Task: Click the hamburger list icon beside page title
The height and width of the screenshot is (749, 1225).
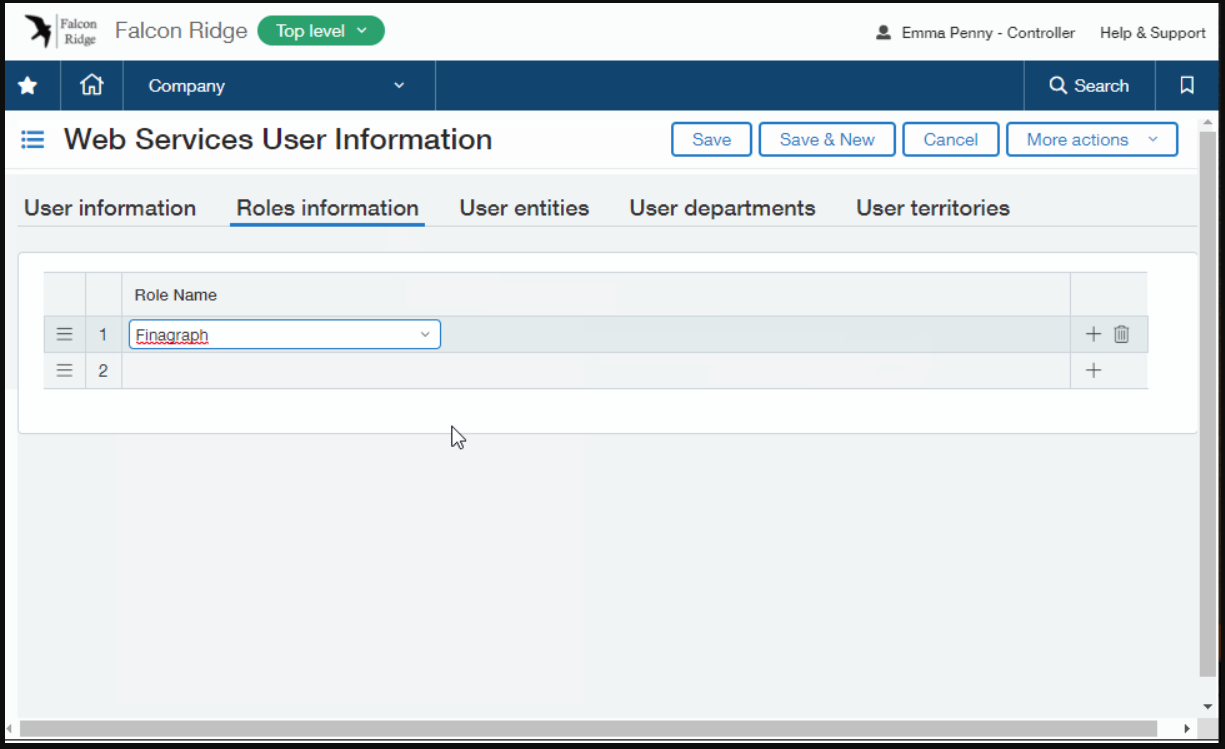Action: pos(33,140)
